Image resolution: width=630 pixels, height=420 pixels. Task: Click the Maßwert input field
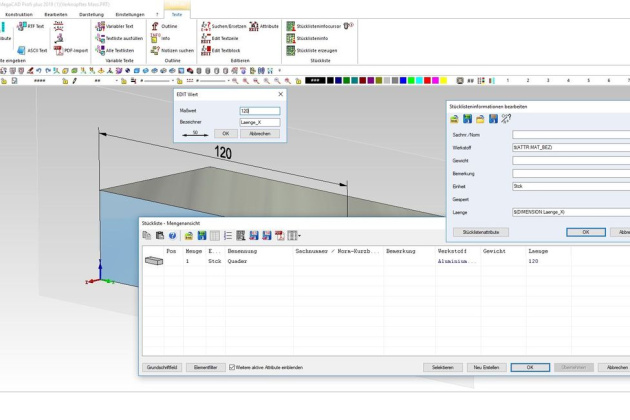pos(259,110)
